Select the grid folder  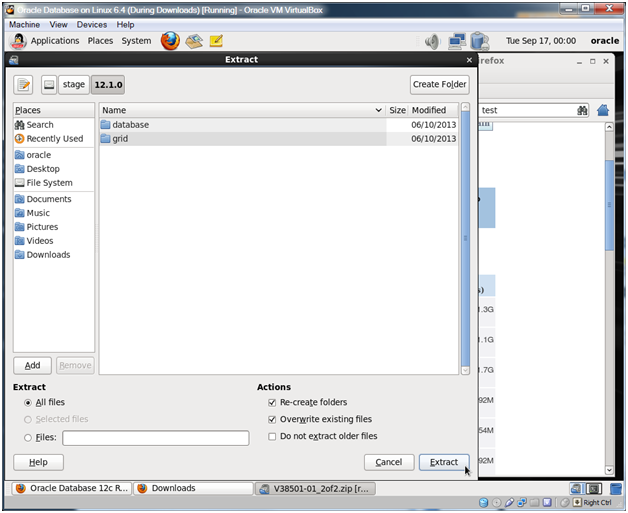pos(120,139)
